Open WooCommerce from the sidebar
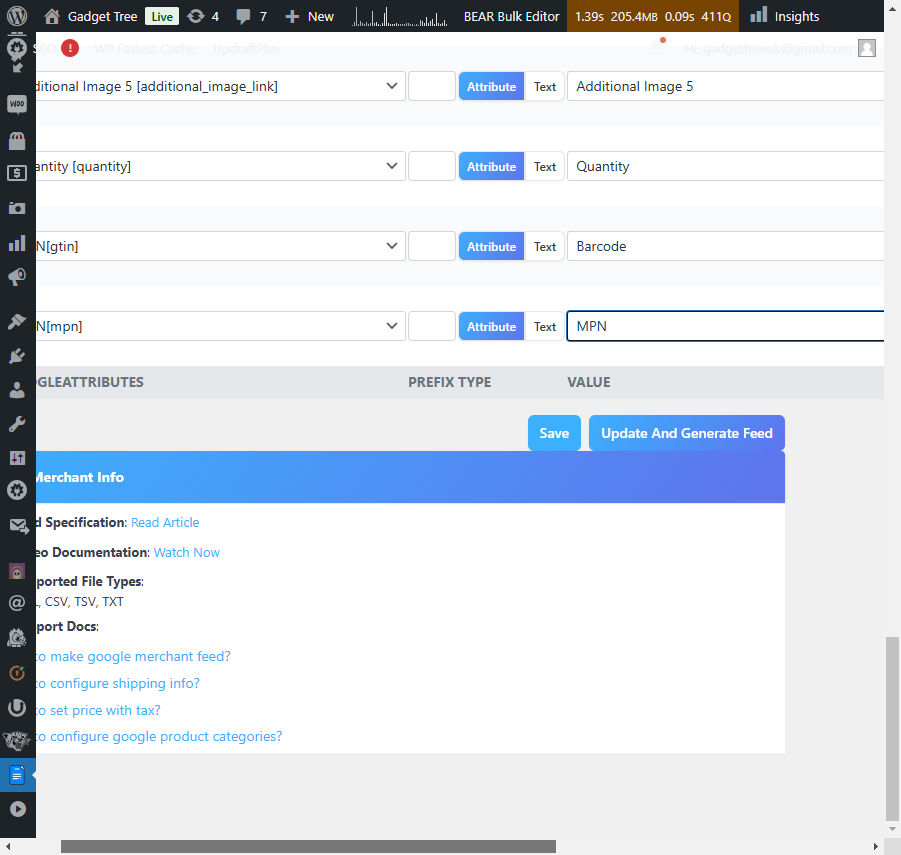This screenshot has width=901, height=855. click(17, 104)
